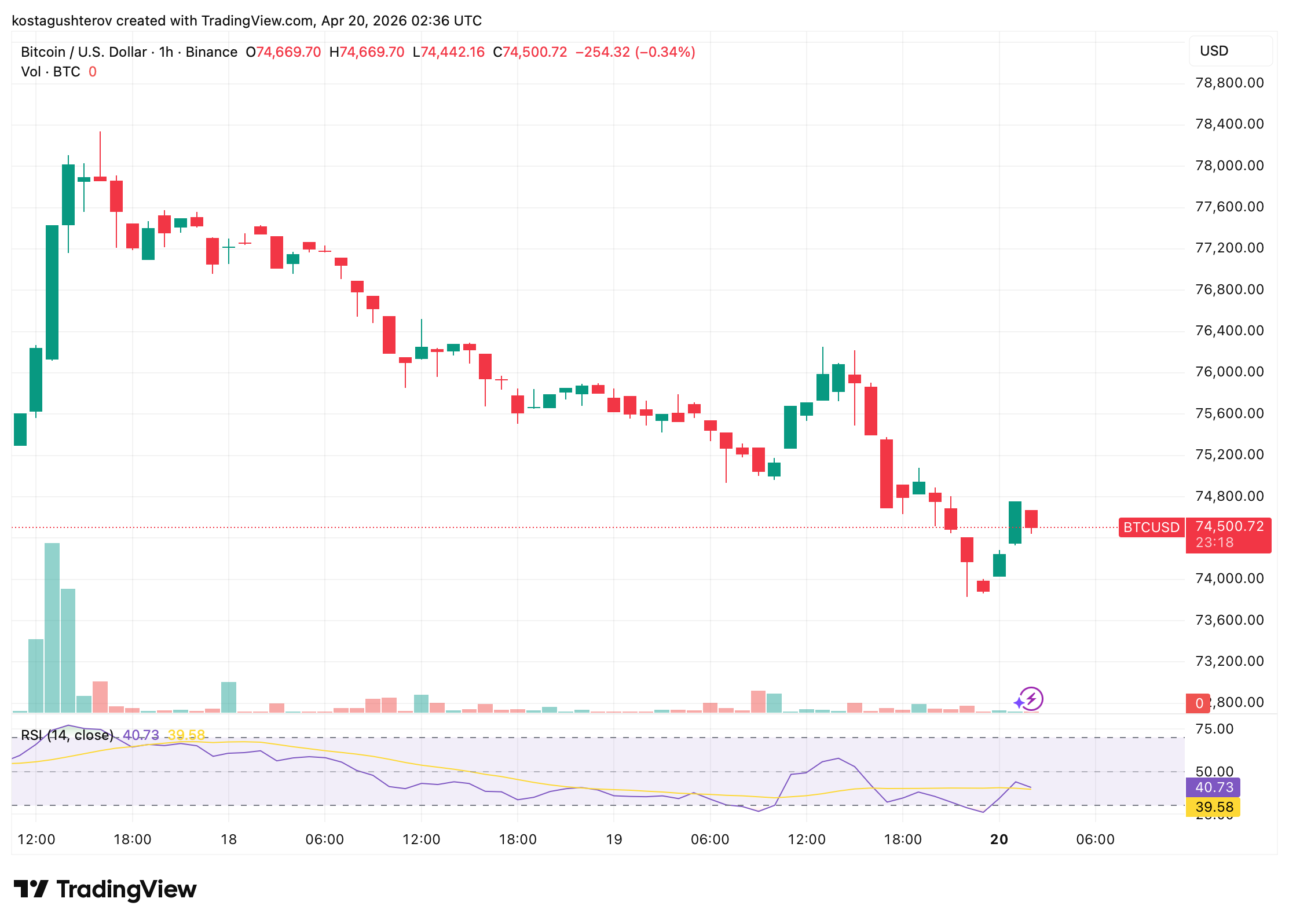The height and width of the screenshot is (924, 1289).
Task: Click the bold 20 date axis label
Action: click(999, 839)
